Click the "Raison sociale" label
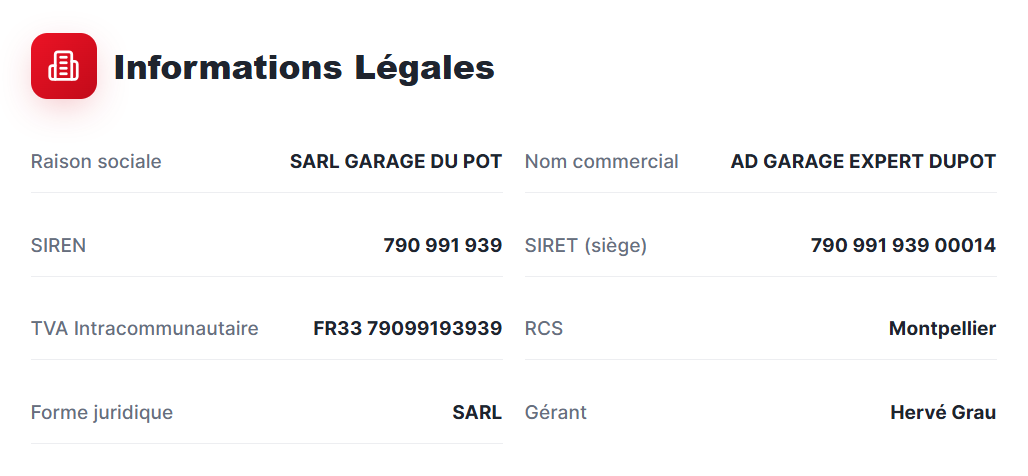The width and height of the screenshot is (1028, 476). pos(96,161)
